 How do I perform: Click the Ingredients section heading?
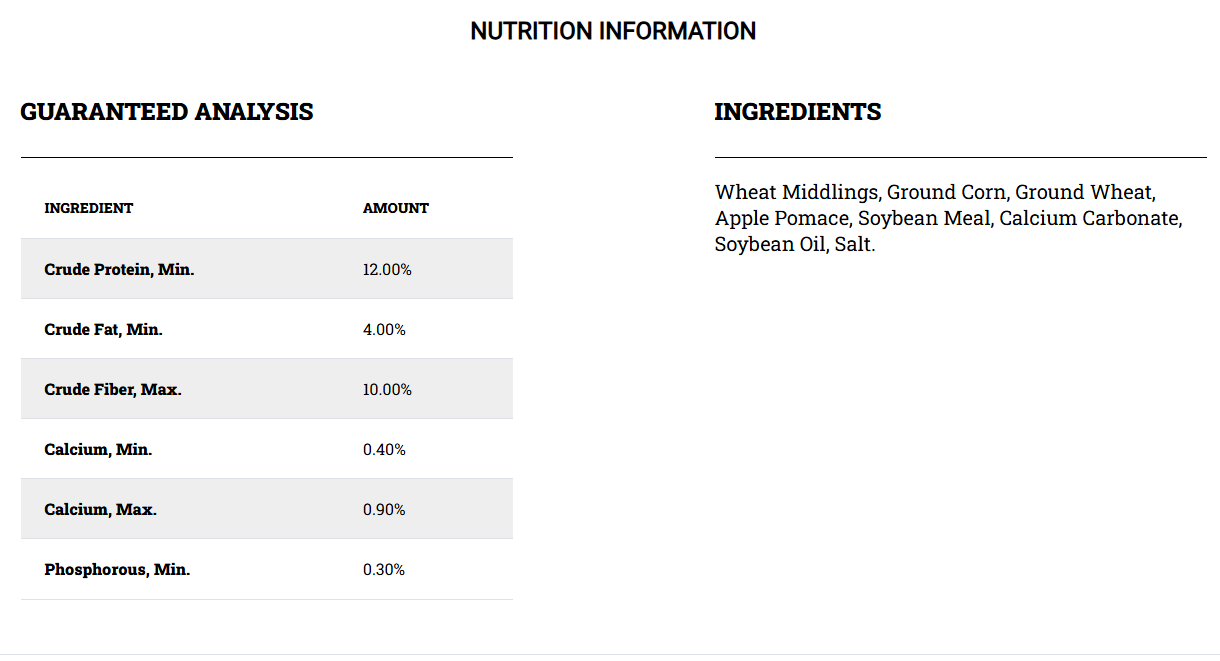798,112
